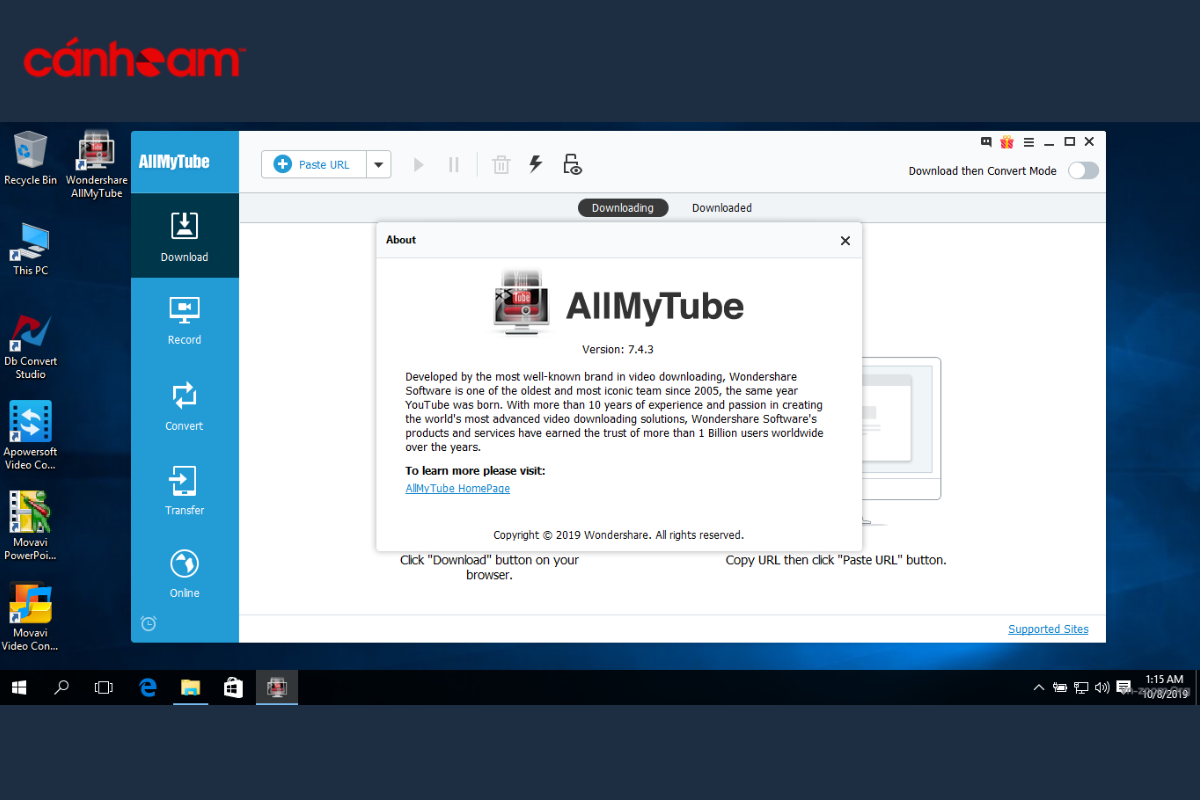The height and width of the screenshot is (800, 1200).
Task: Select Db Convert Studio desktop icon
Action: click(30, 346)
